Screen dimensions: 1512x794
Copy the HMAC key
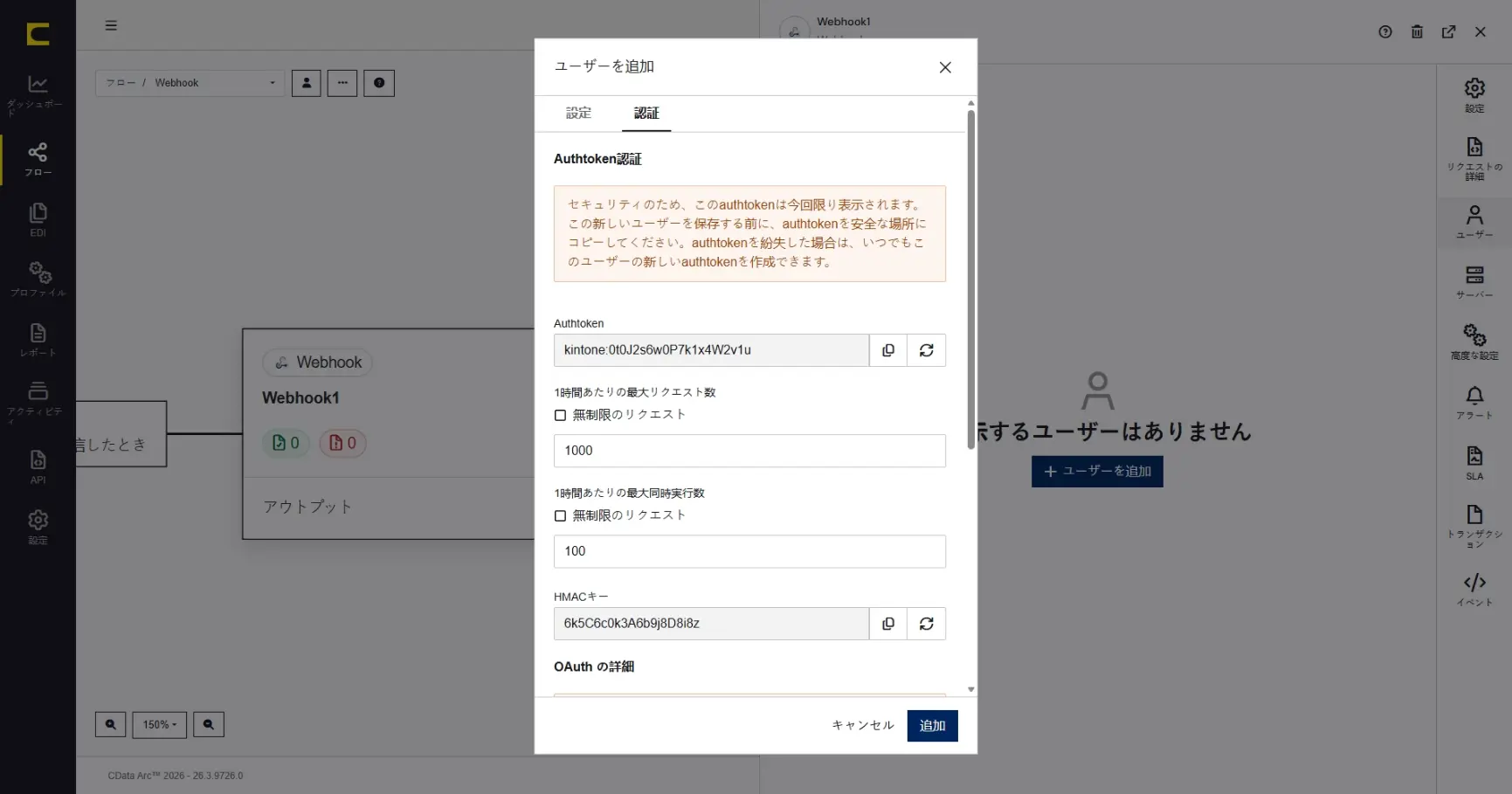888,624
